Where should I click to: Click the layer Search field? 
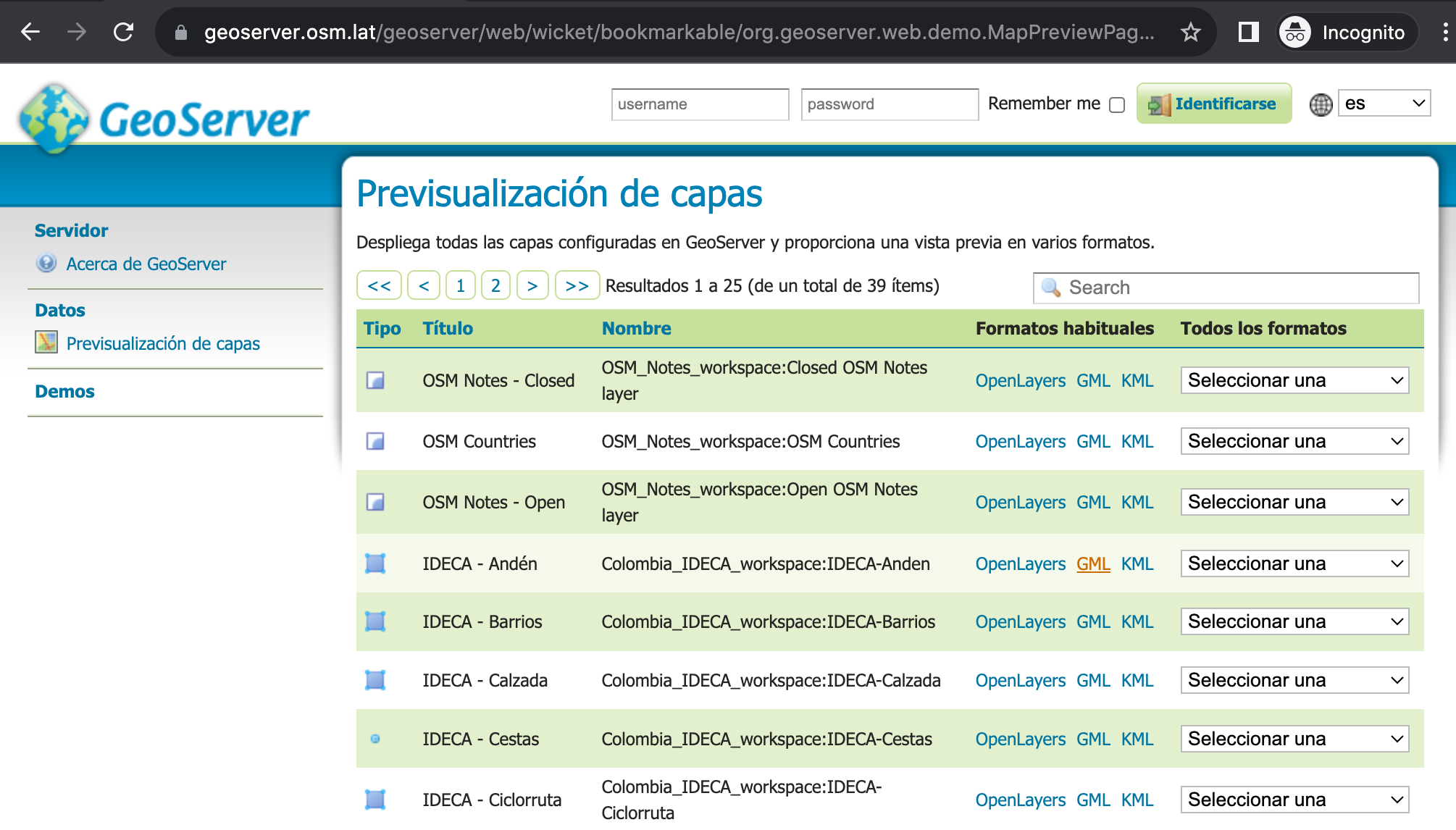tap(1226, 288)
